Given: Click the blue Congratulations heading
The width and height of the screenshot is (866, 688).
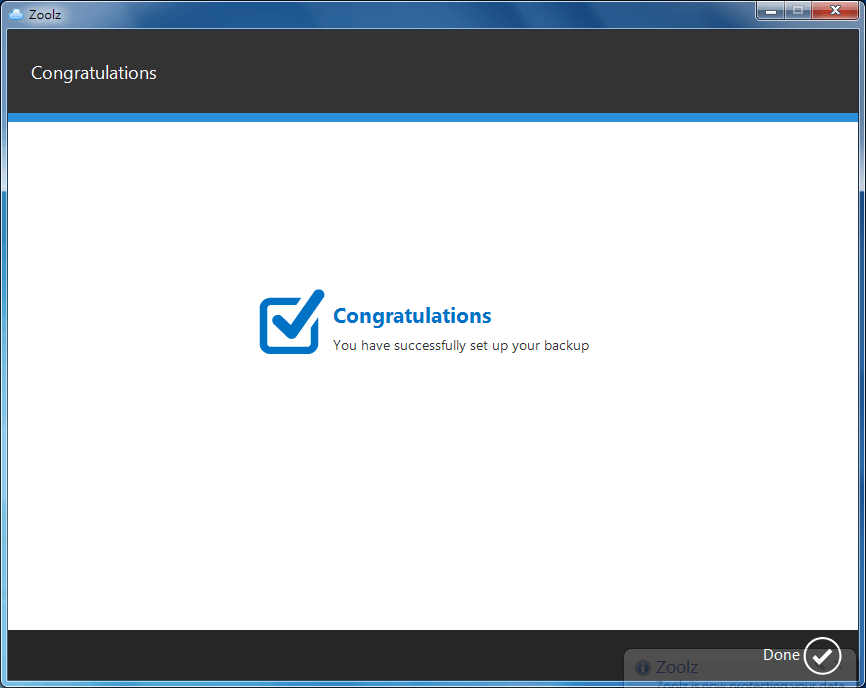Looking at the screenshot, I should 412,316.
